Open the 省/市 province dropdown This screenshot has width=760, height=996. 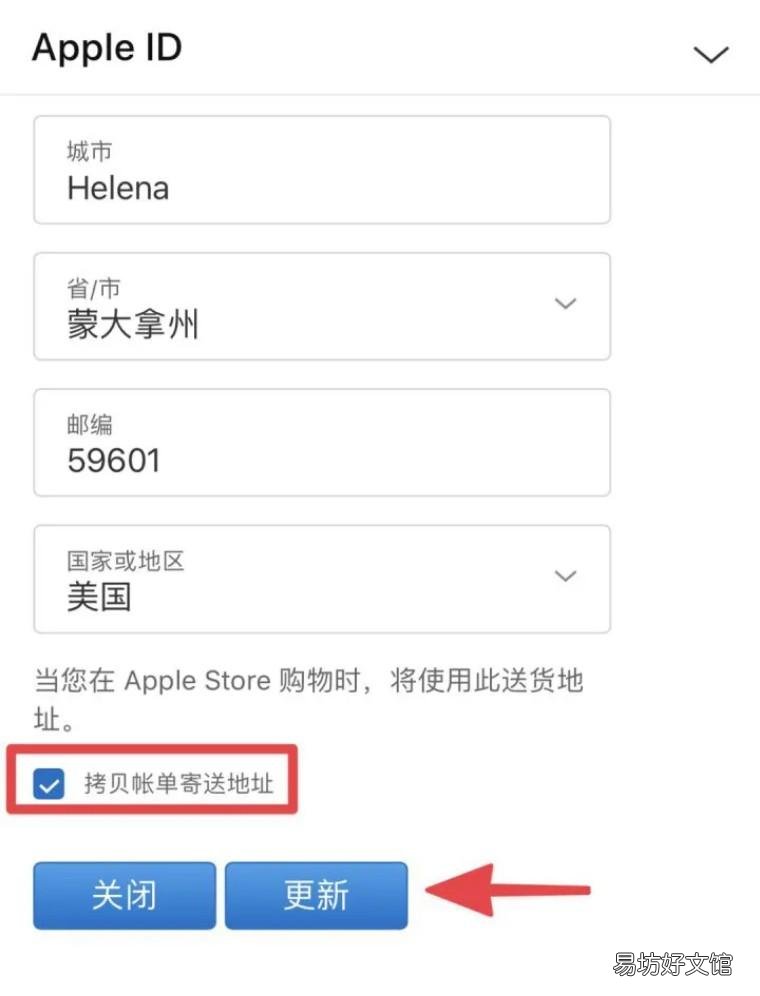566,304
